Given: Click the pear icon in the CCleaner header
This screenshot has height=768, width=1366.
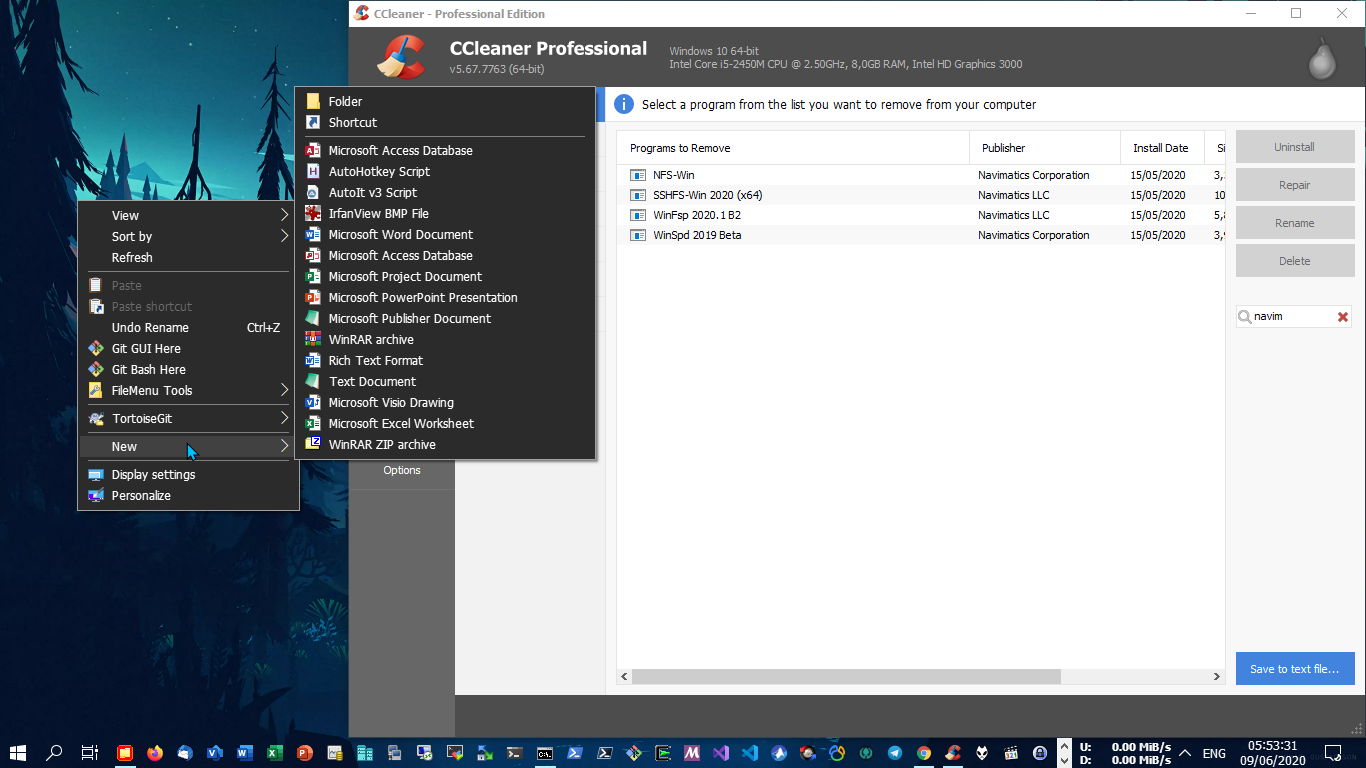Looking at the screenshot, I should (1322, 59).
